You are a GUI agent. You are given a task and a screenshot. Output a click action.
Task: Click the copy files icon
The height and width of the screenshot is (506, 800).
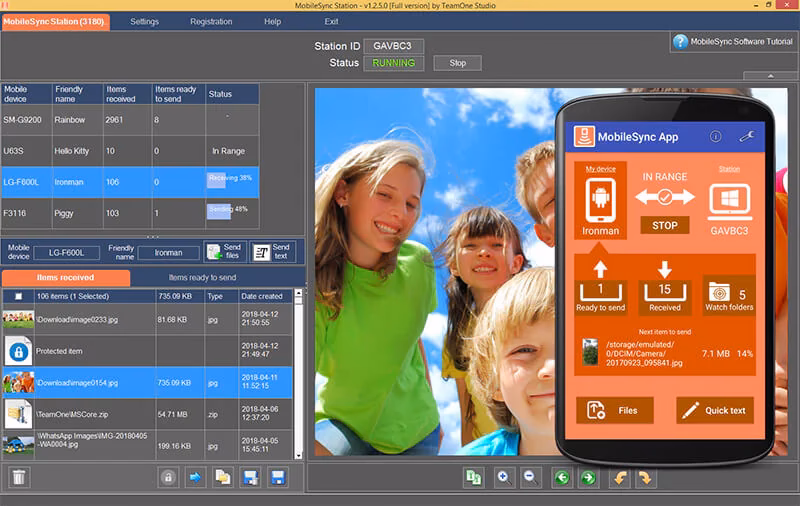coord(223,477)
